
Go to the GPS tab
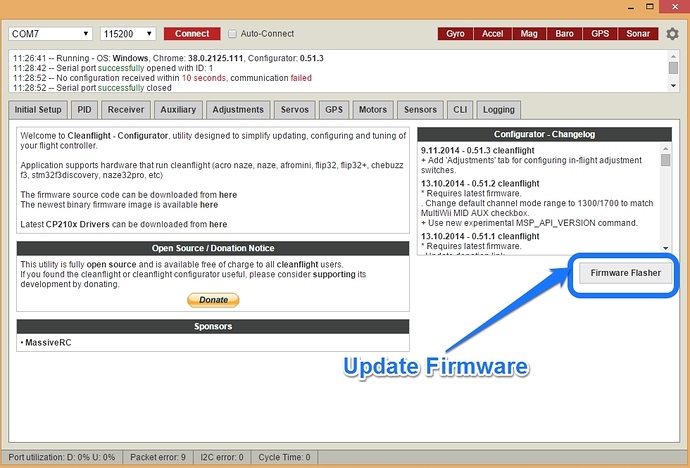coord(334,110)
